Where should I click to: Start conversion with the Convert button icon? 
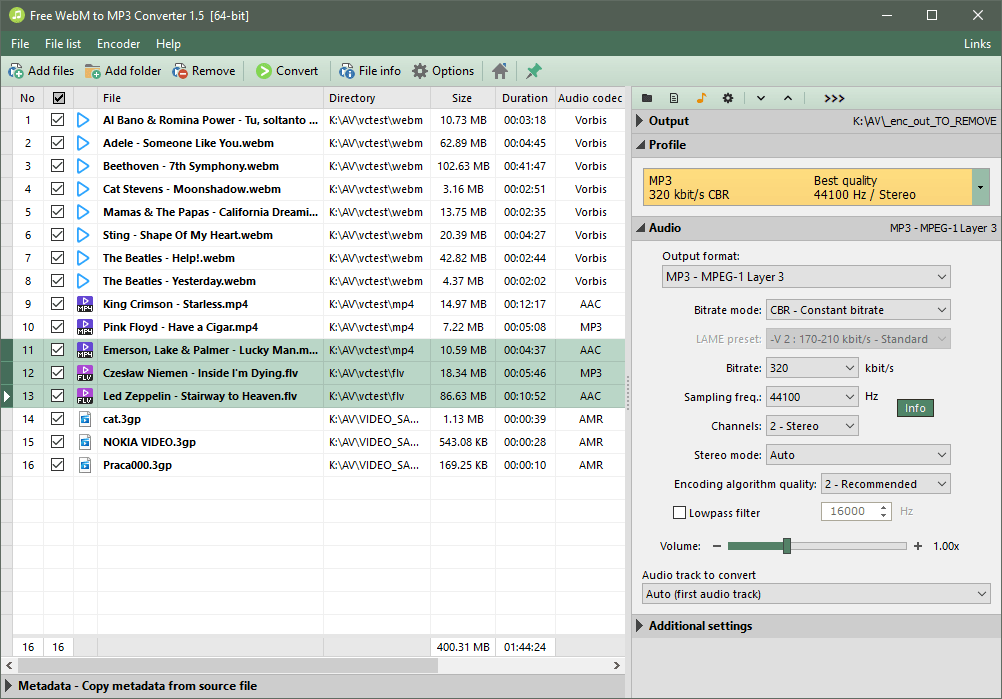(266, 71)
